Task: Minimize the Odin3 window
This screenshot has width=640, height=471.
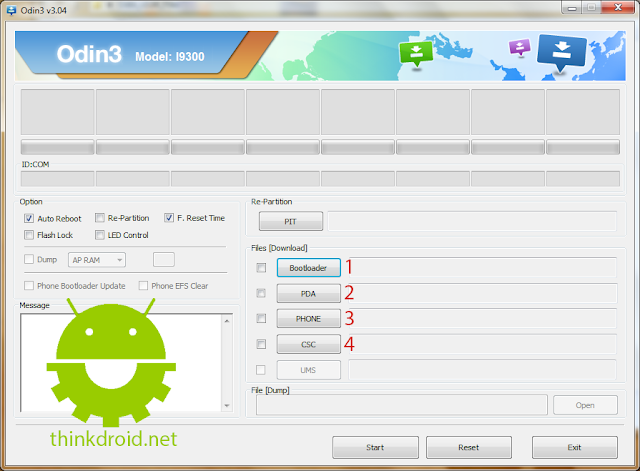Action: click(x=572, y=7)
